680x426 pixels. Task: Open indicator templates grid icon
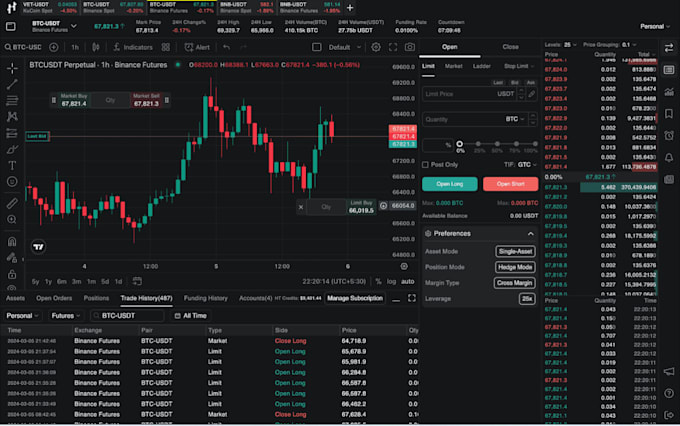point(166,47)
